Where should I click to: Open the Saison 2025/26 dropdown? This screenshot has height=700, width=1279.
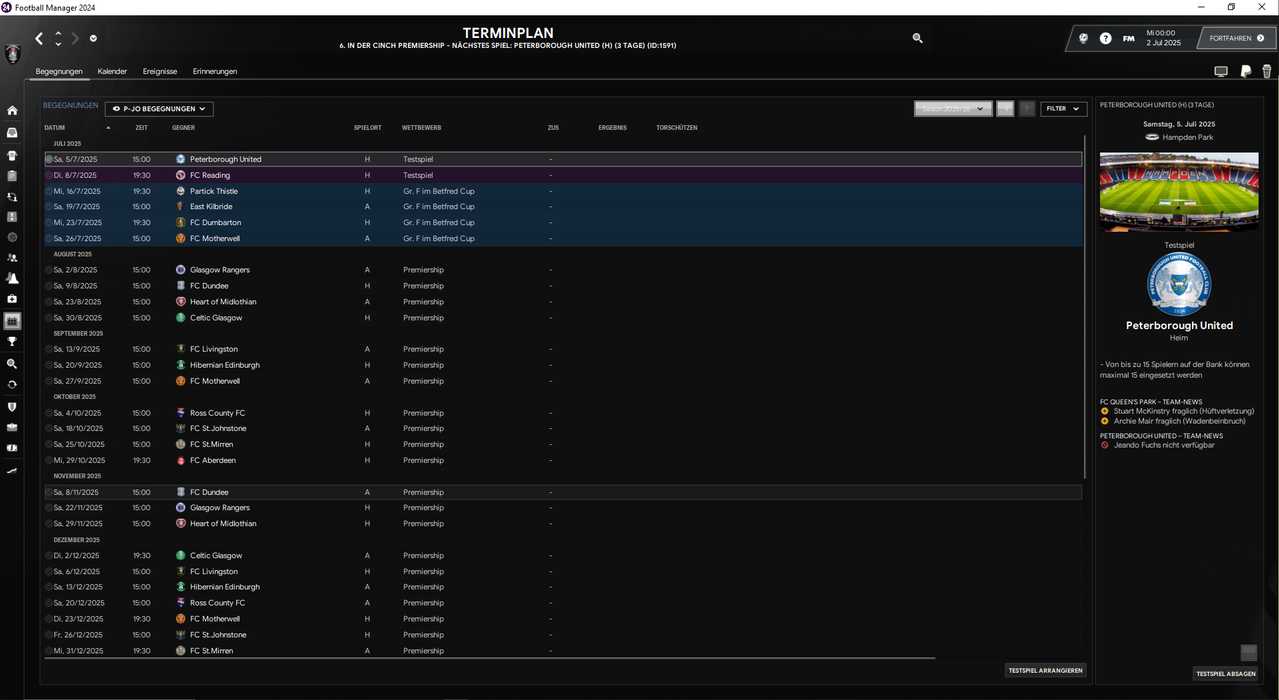coord(953,108)
